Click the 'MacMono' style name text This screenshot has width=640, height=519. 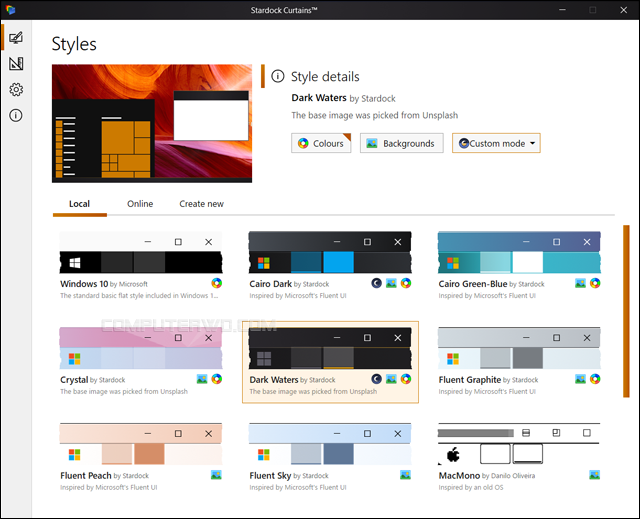pyautogui.click(x=459, y=475)
